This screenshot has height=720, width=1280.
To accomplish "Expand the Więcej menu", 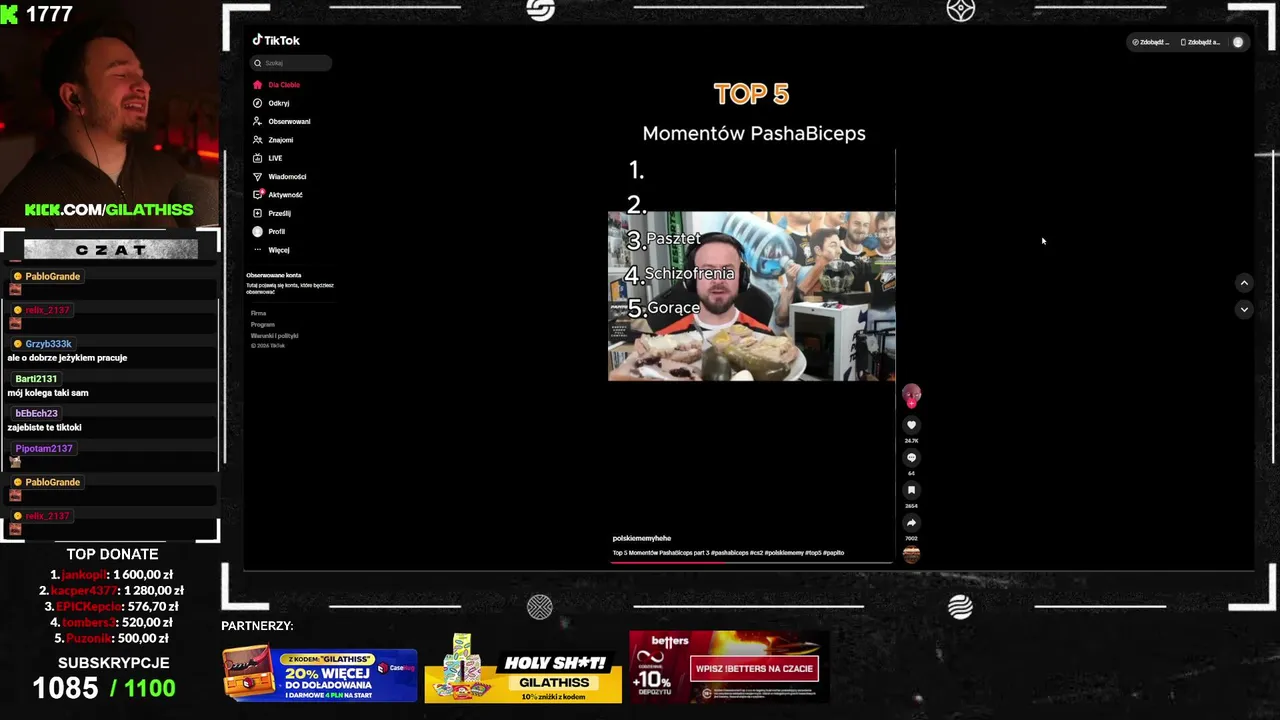I will tap(271, 250).
